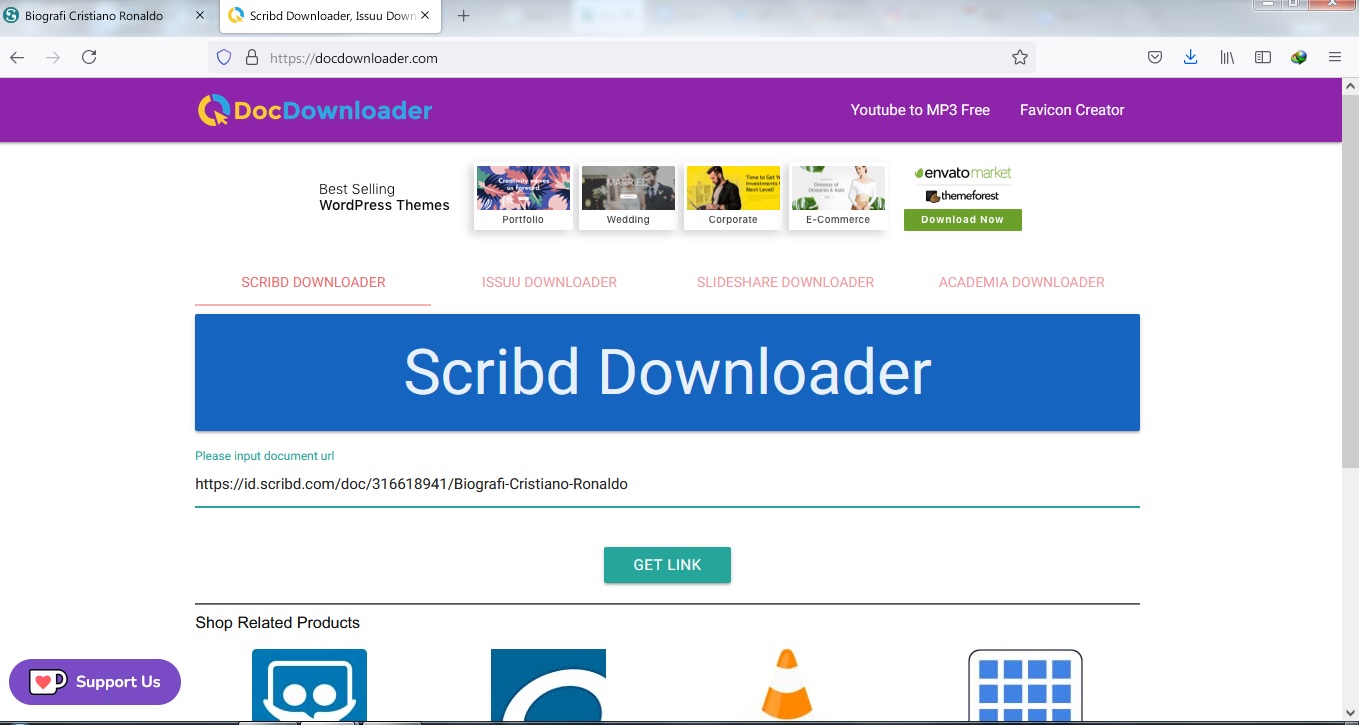Switch to Issuu Downloader tab
The width and height of the screenshot is (1359, 725).
(549, 283)
